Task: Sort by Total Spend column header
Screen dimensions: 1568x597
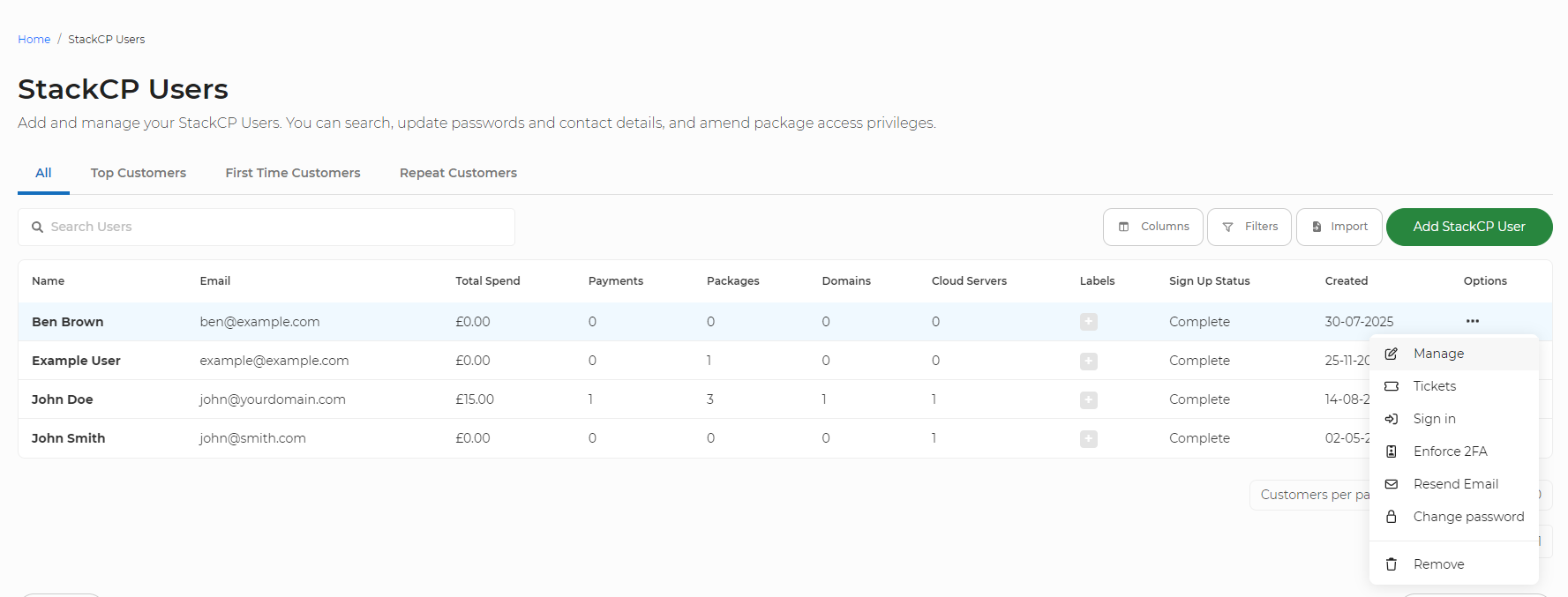Action: 488,281
